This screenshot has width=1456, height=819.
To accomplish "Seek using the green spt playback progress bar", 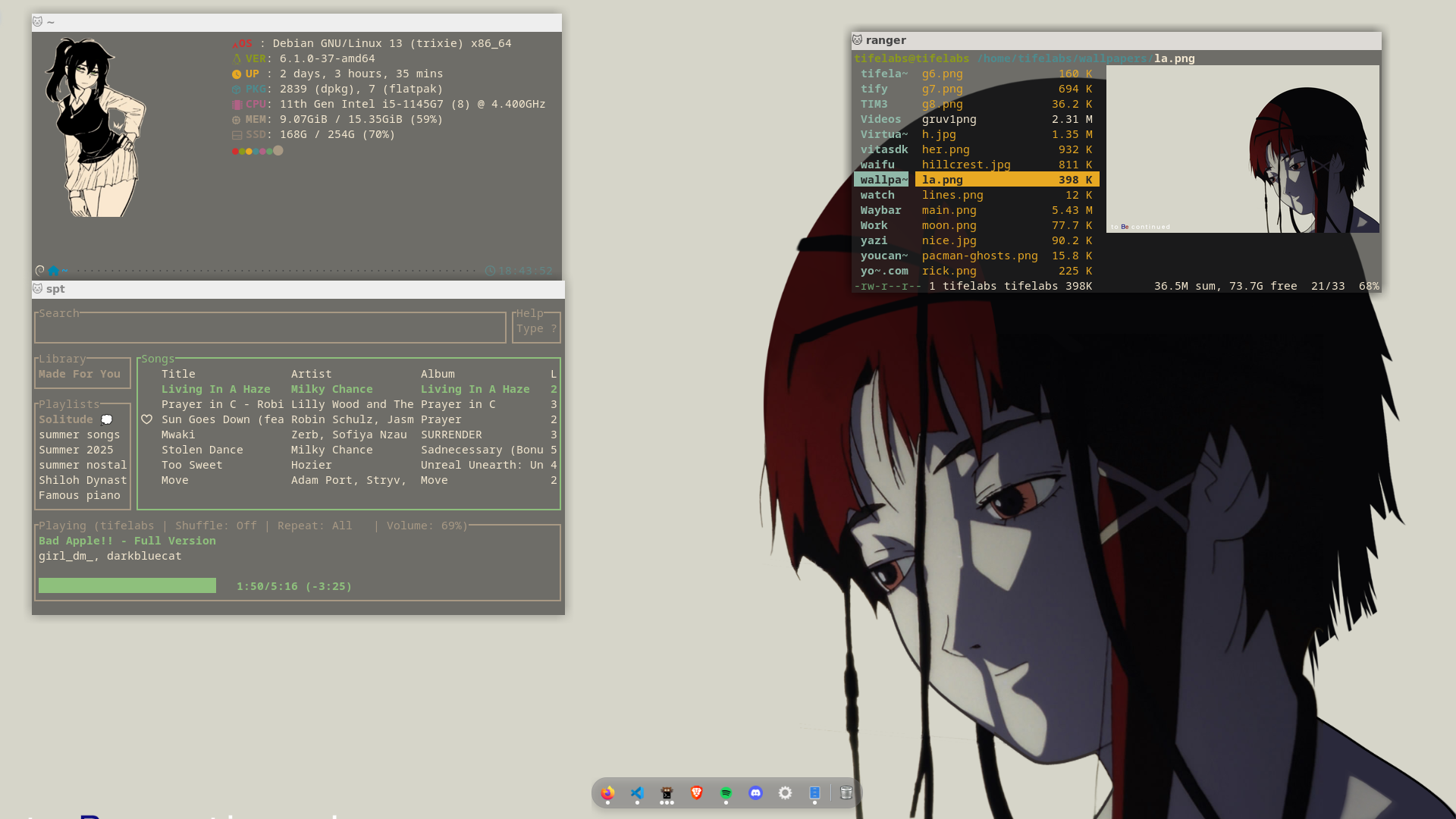I will tap(127, 585).
